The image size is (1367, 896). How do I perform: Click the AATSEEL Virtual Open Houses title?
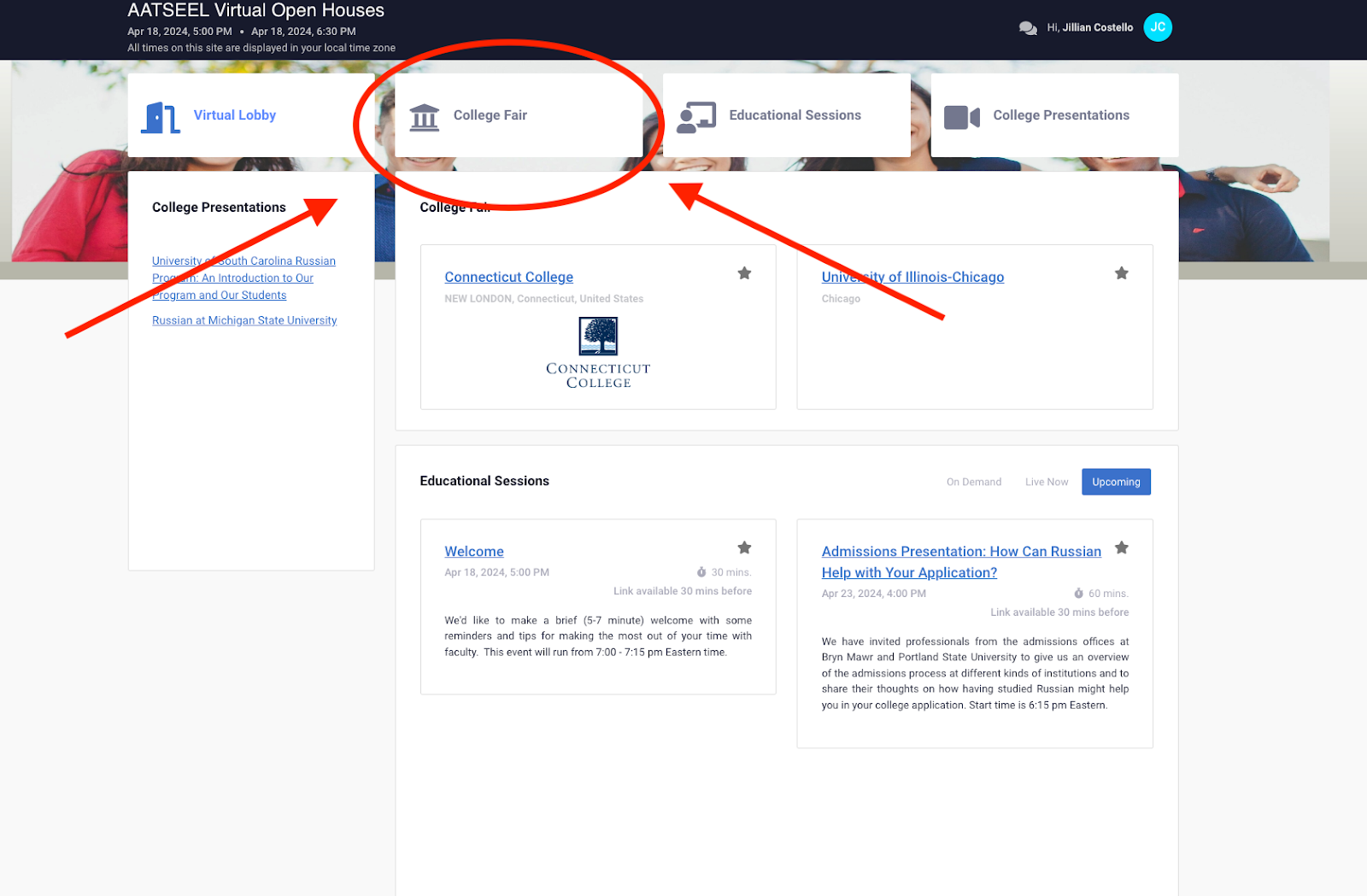click(255, 10)
